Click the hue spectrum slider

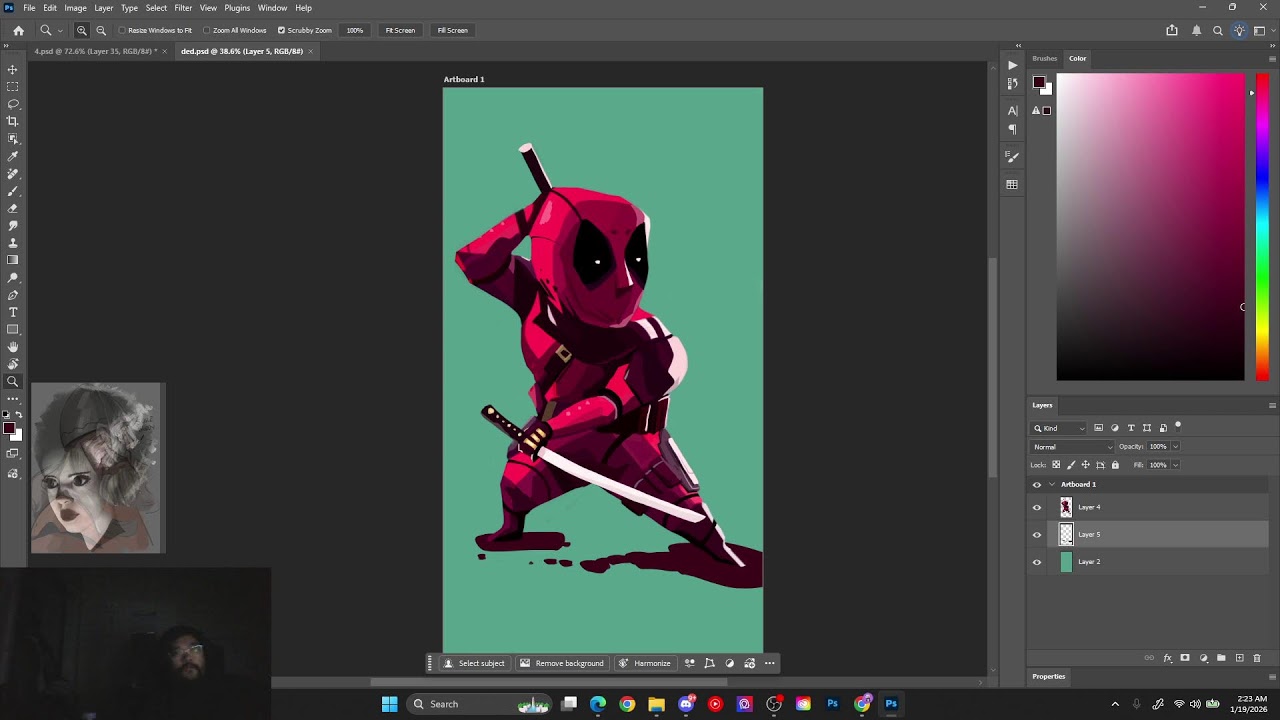click(x=1262, y=227)
